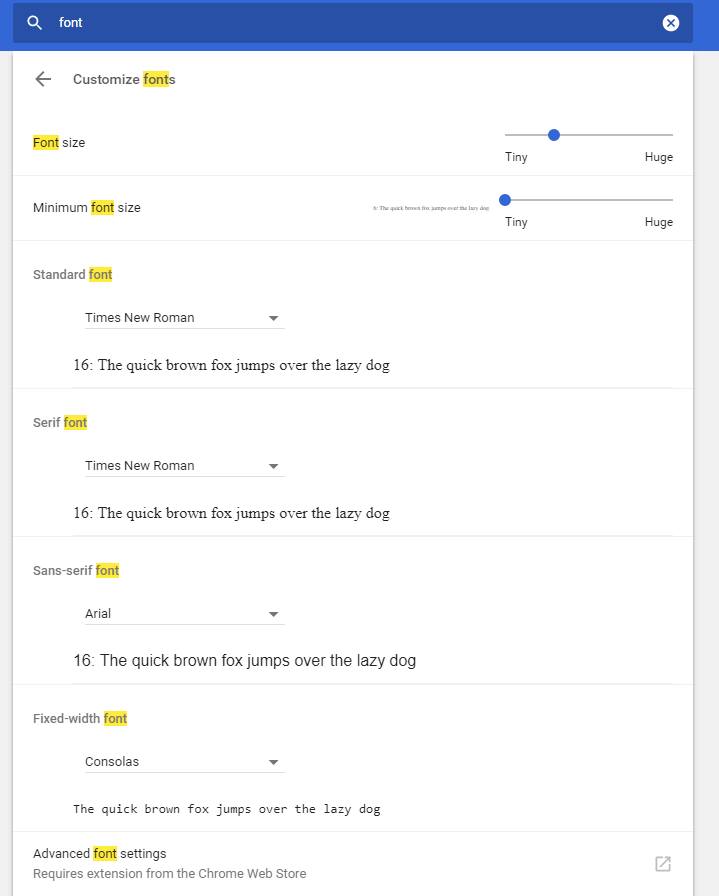Open the Standard font dropdown
This screenshot has width=719, height=896.
[x=185, y=318]
